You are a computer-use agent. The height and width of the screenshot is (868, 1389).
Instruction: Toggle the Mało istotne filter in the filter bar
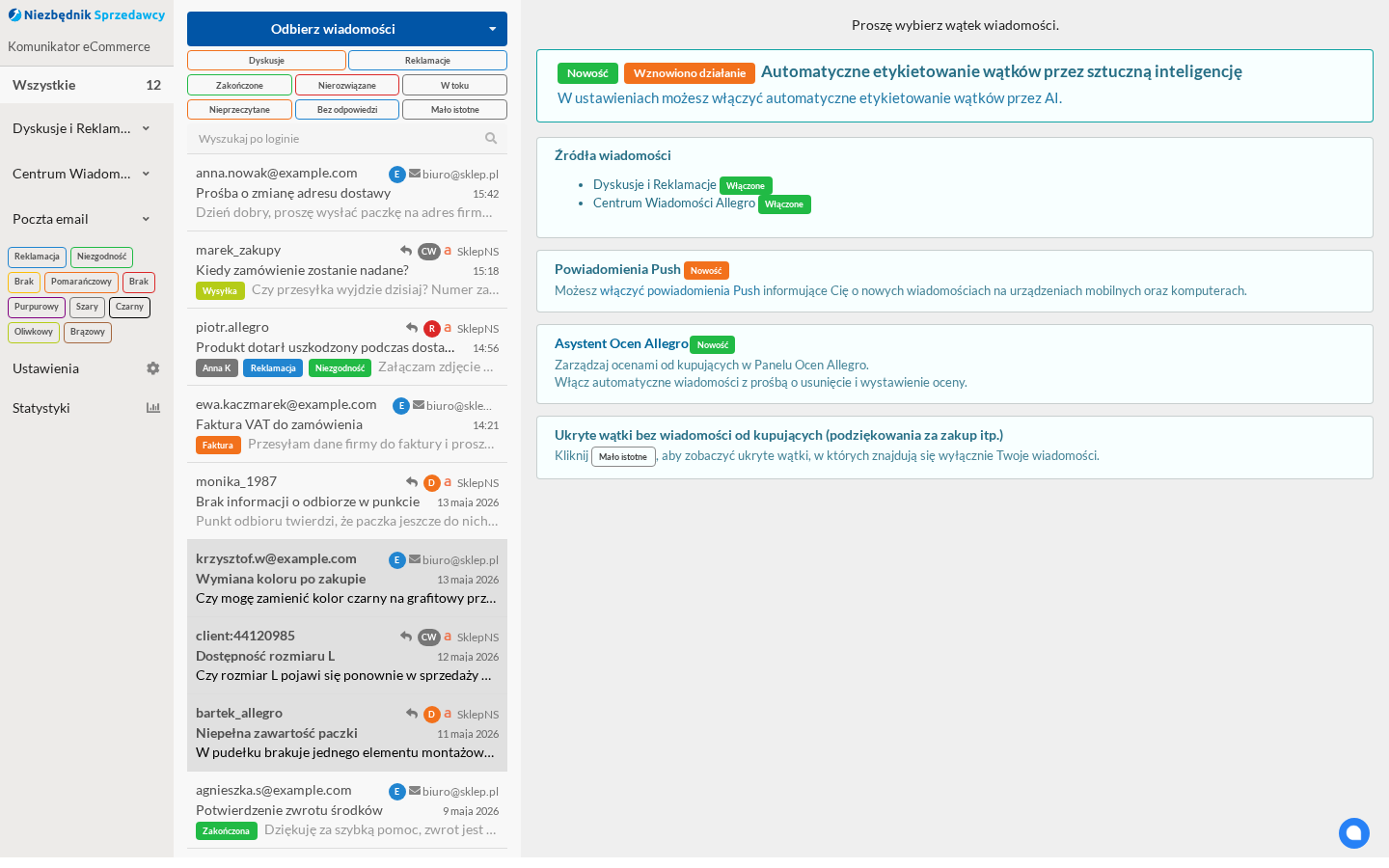[x=454, y=110]
